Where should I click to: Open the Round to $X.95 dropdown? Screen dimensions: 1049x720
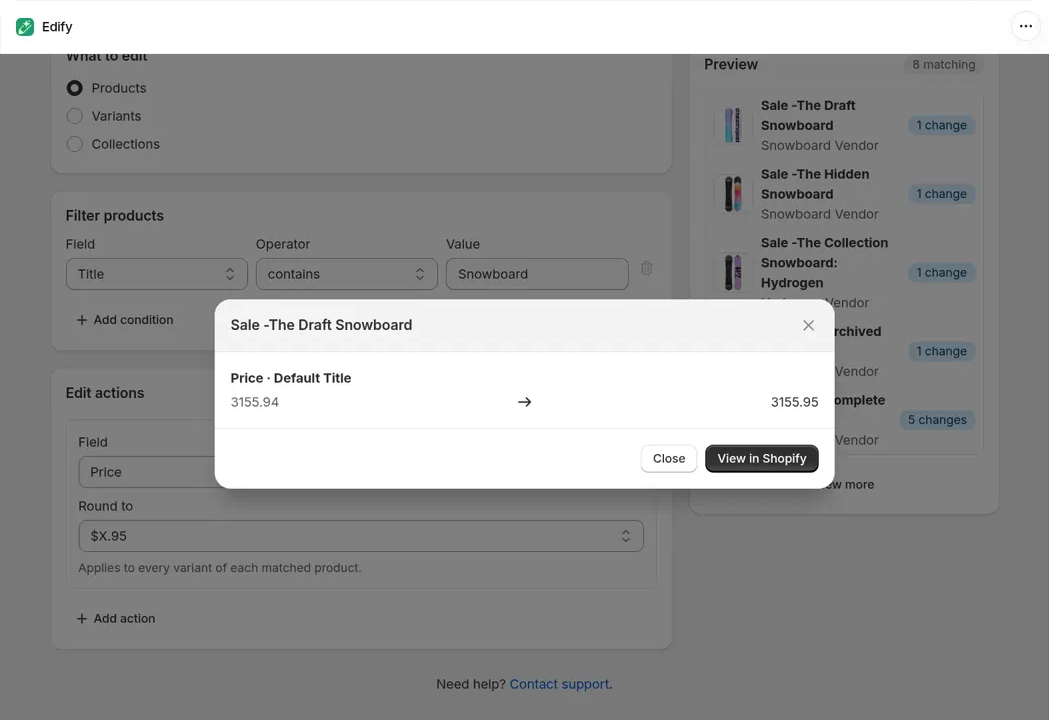[x=361, y=536]
